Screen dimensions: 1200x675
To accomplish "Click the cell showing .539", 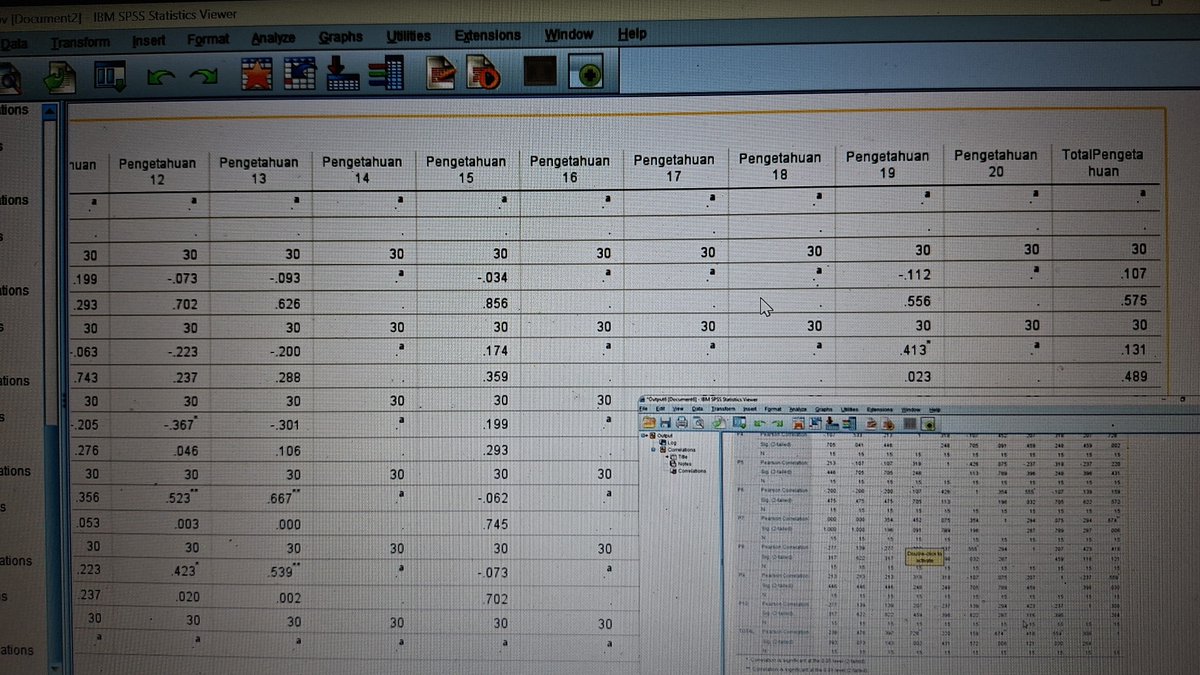I will click(x=286, y=571).
